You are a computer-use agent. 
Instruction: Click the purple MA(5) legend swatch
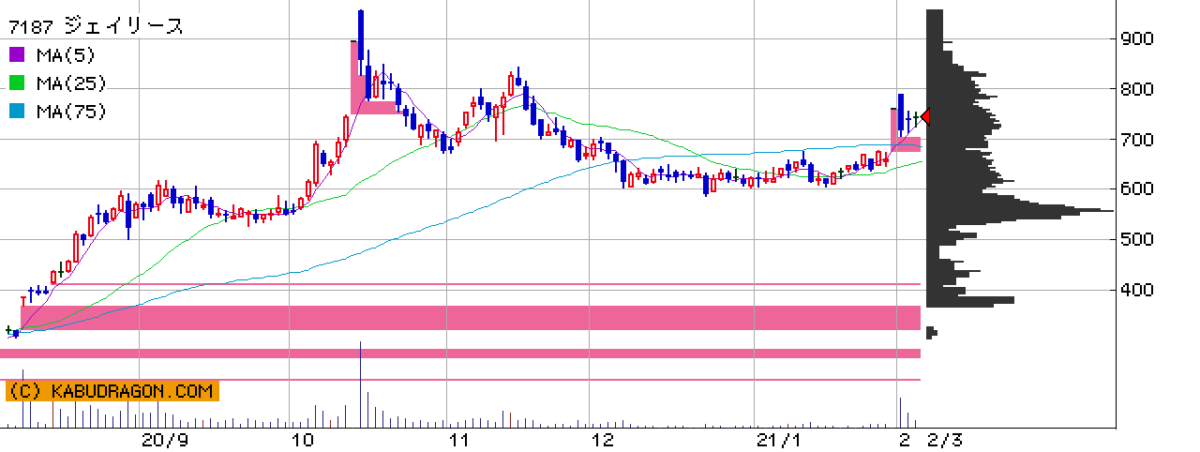point(15,55)
